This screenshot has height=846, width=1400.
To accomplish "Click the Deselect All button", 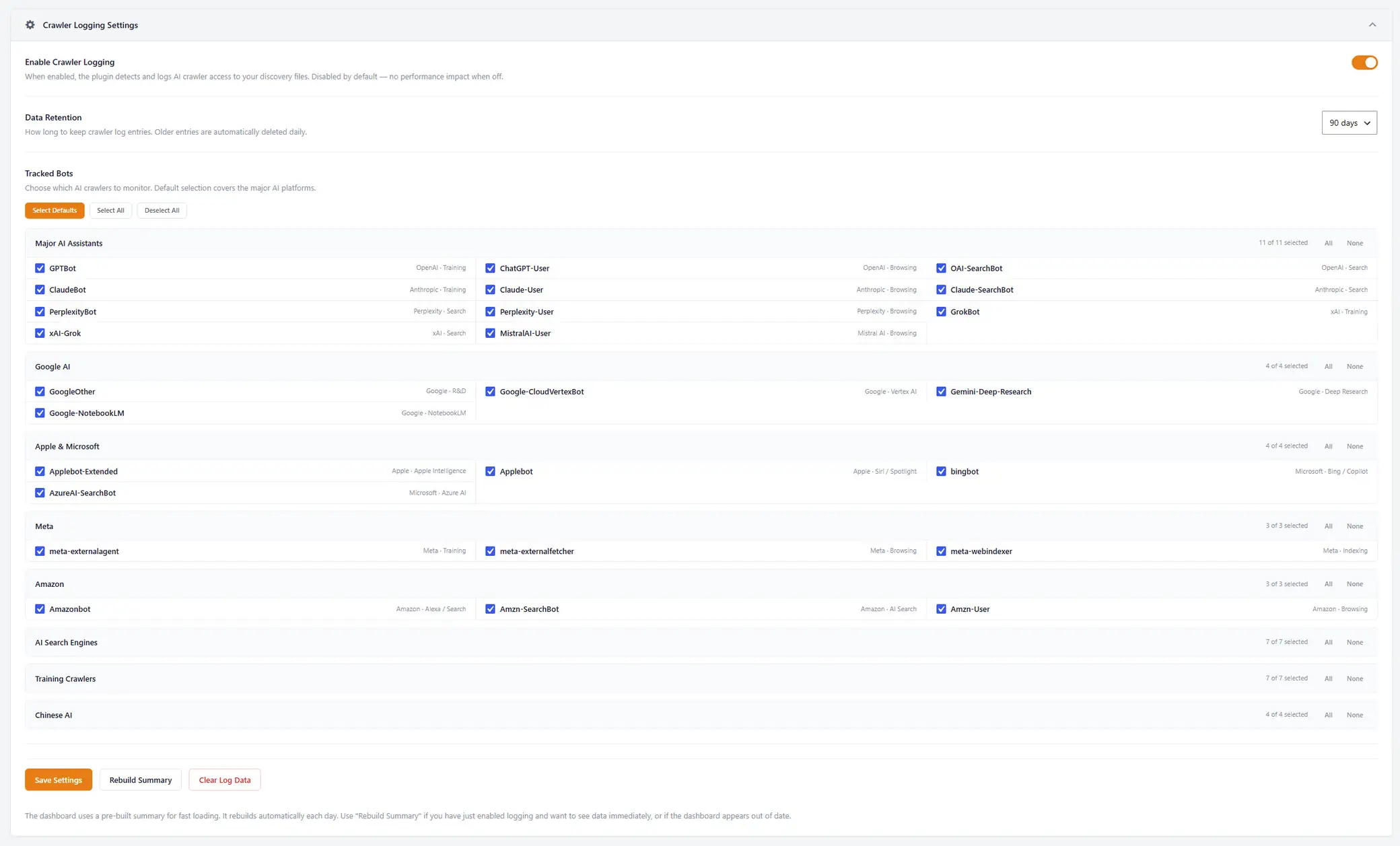I will pos(162,211).
